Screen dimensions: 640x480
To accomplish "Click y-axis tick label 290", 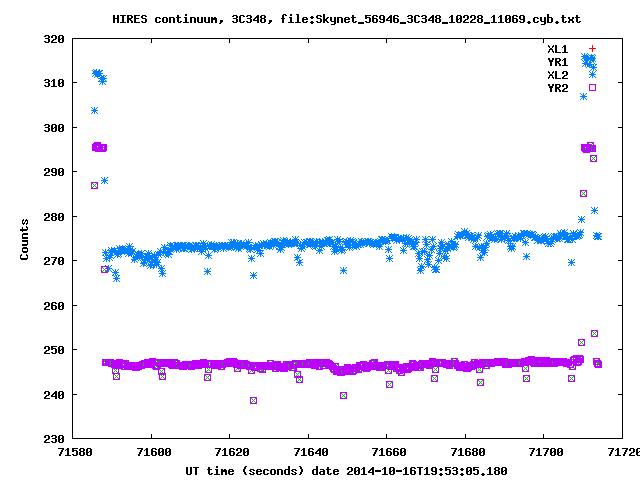I will pos(54,172).
